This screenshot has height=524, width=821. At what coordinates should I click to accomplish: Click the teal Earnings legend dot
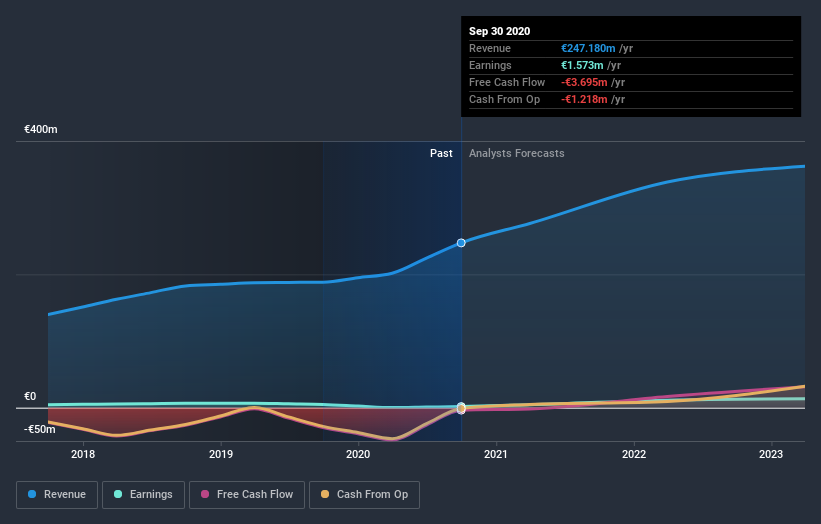click(118, 494)
